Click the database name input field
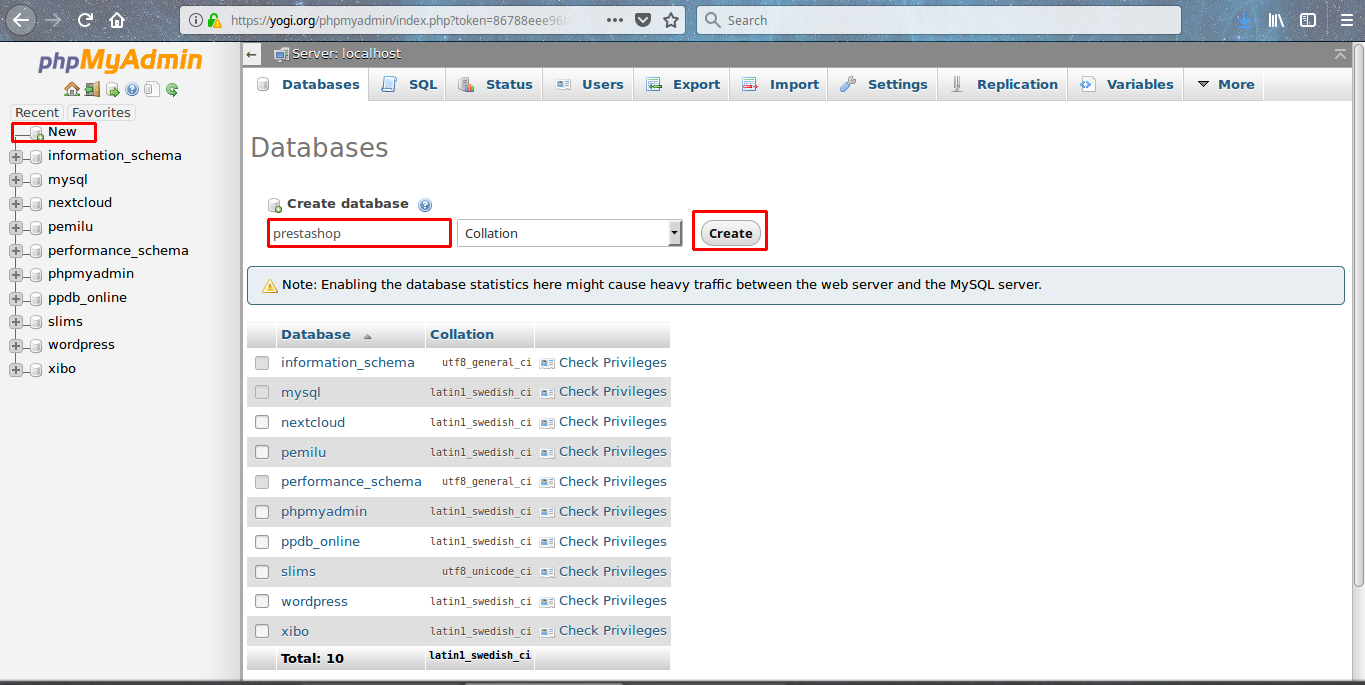Image resolution: width=1365 pixels, height=685 pixels. pos(359,233)
